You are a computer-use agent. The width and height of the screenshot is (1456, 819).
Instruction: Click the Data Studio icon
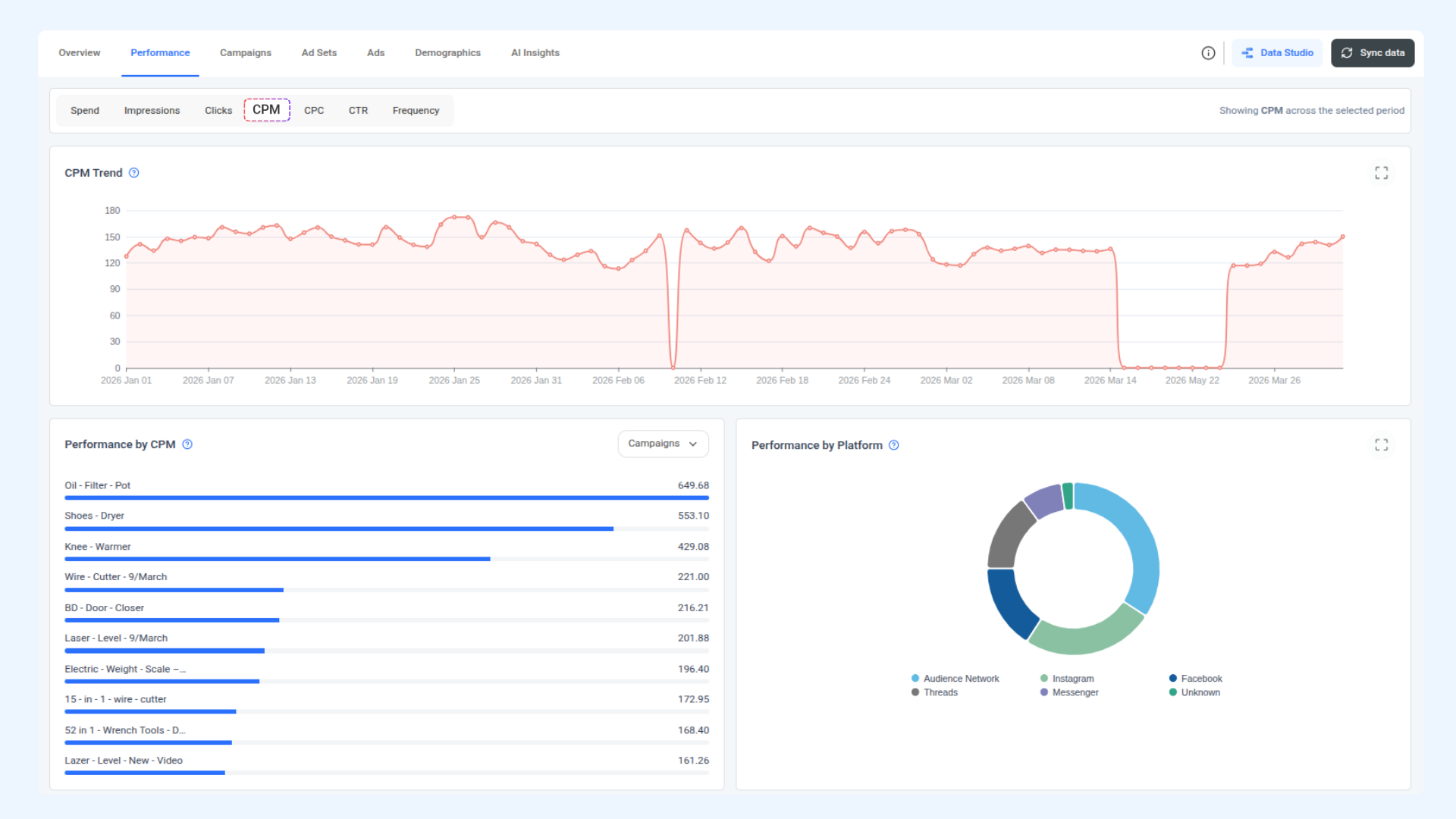click(1247, 53)
